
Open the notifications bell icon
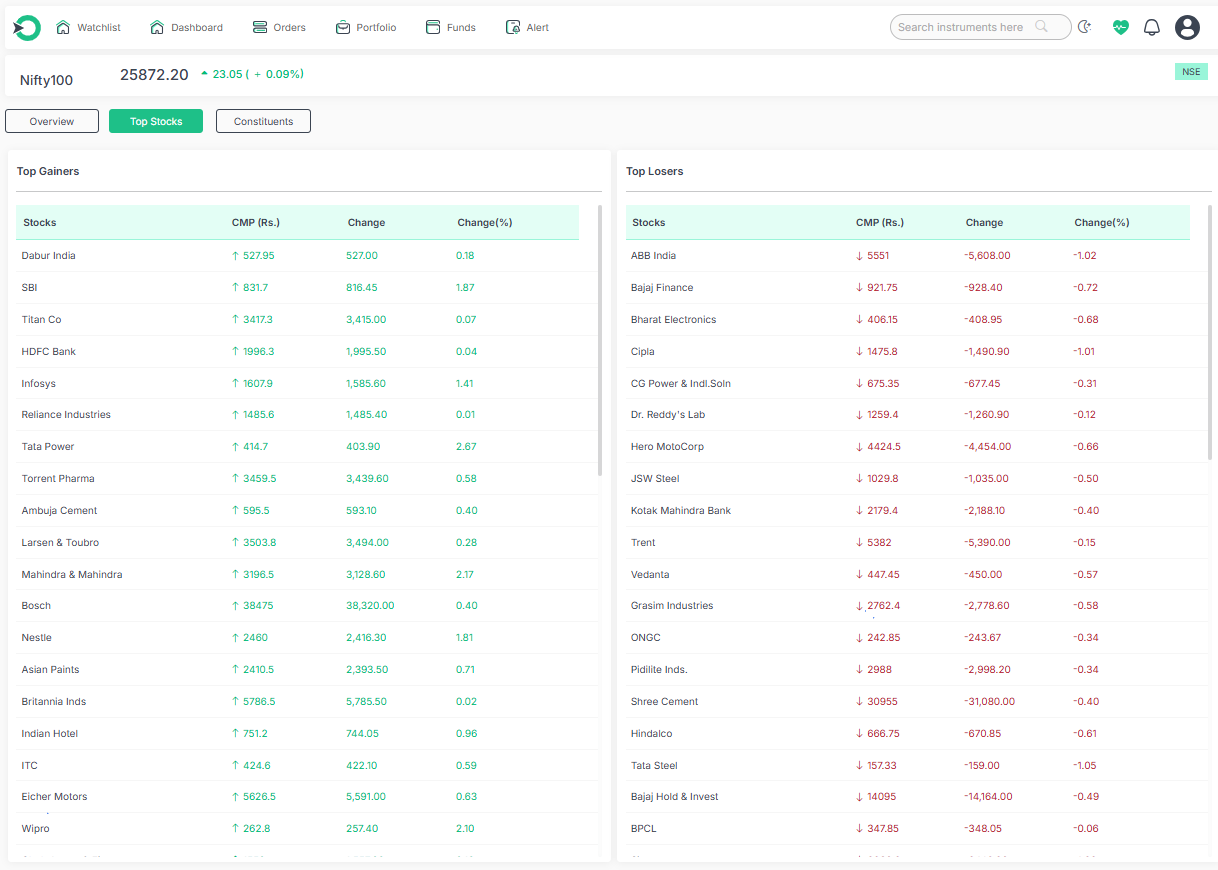(x=1152, y=28)
